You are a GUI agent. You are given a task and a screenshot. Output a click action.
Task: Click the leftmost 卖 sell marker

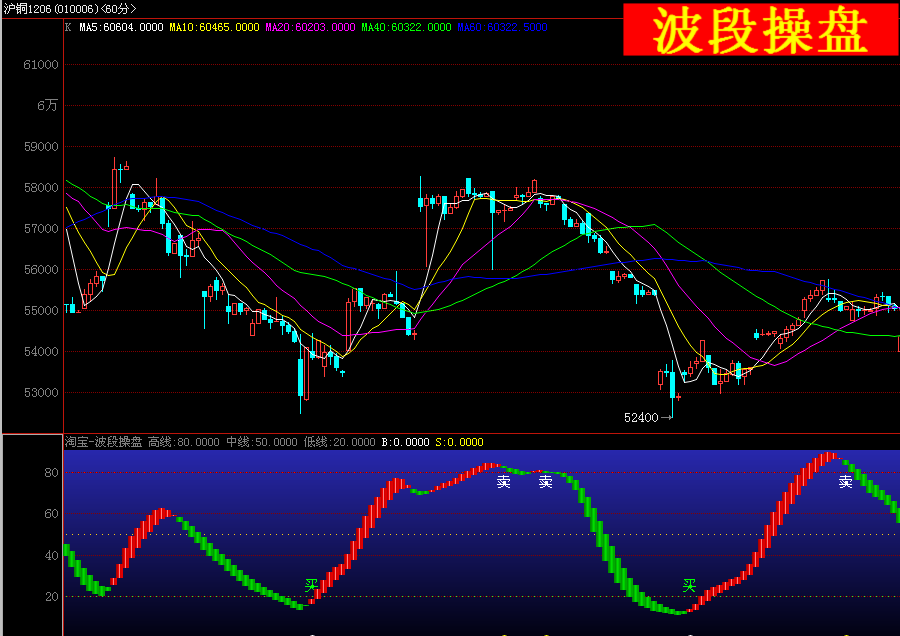coord(503,482)
